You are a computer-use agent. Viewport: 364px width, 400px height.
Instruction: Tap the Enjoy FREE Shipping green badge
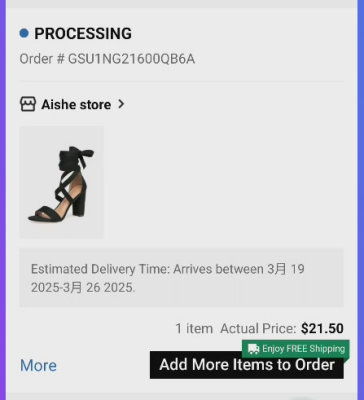[296, 349]
